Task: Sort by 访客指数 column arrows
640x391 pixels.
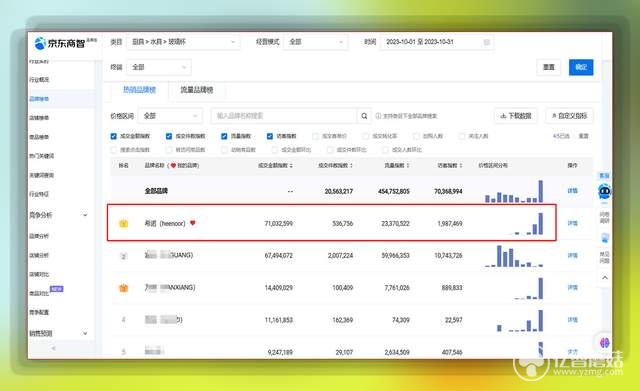Action: (461, 165)
